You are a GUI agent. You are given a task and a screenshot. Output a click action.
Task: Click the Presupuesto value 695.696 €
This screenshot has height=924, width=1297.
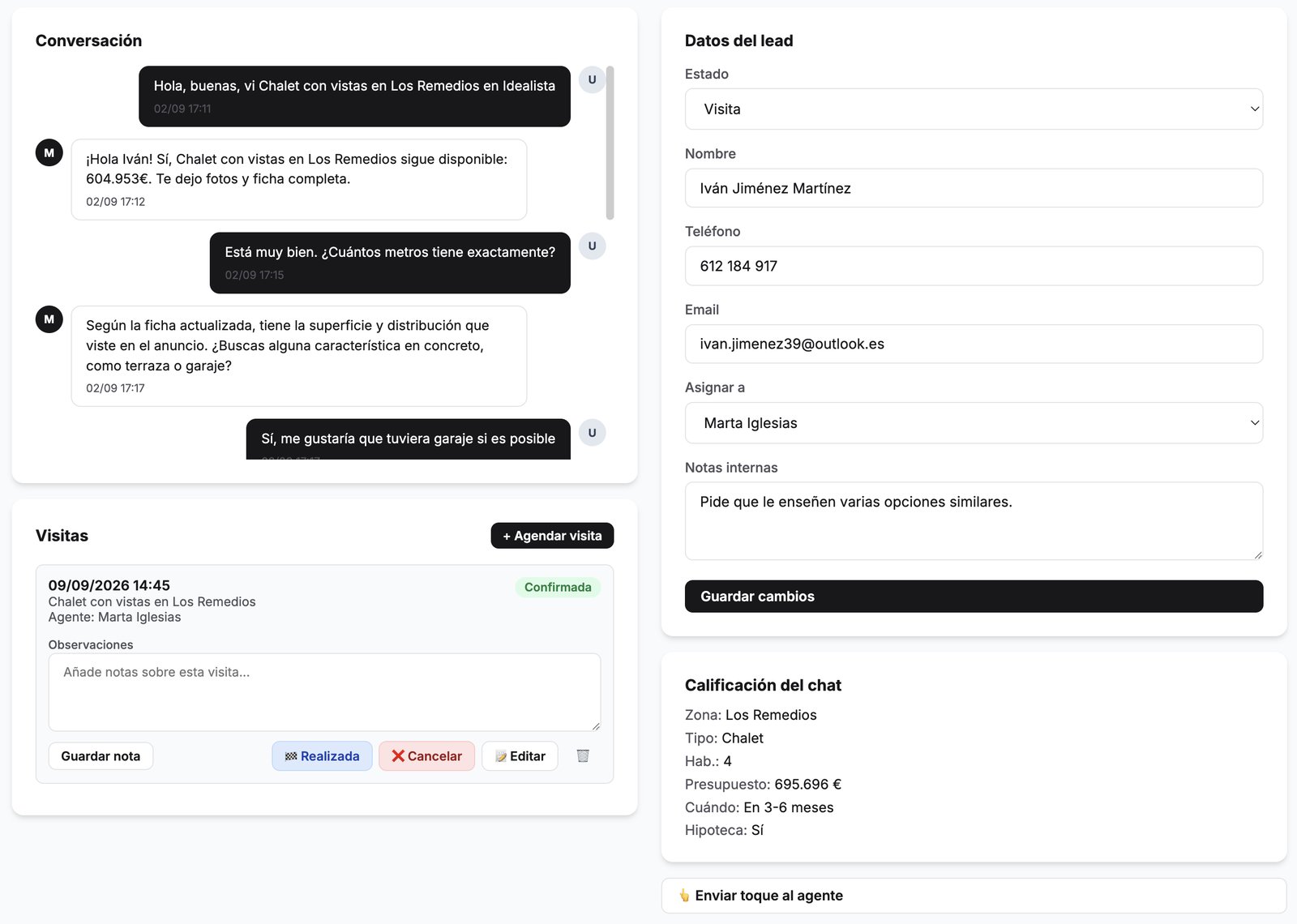tap(807, 784)
